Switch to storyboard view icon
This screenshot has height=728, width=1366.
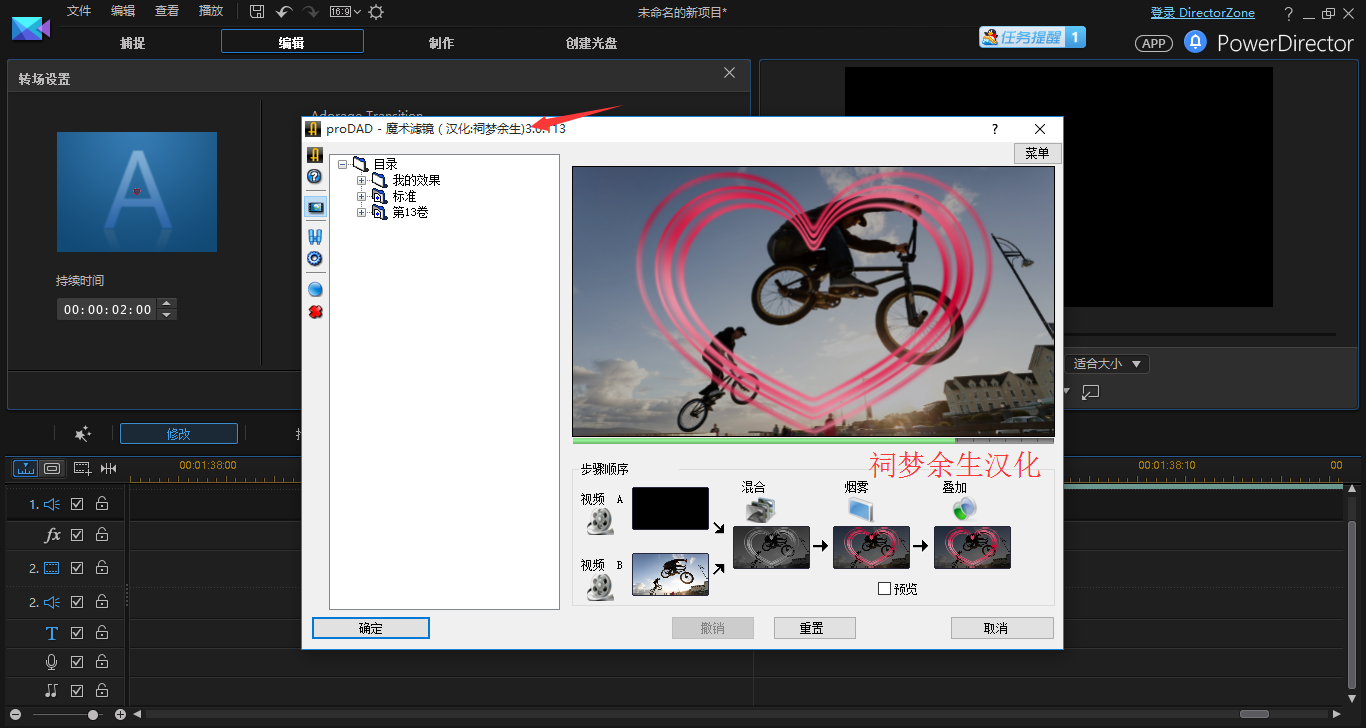(52, 468)
